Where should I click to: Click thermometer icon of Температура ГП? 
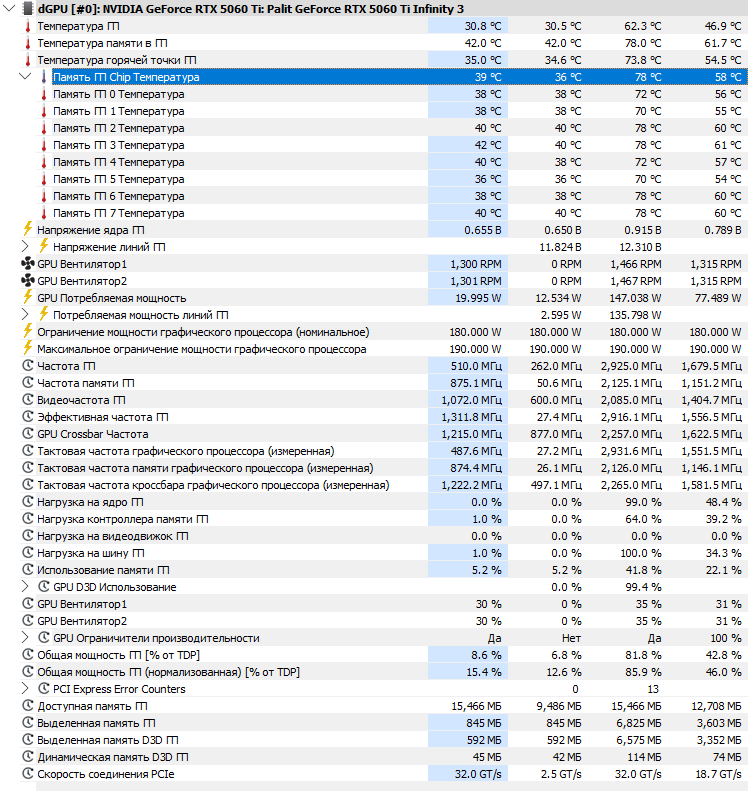[28, 26]
